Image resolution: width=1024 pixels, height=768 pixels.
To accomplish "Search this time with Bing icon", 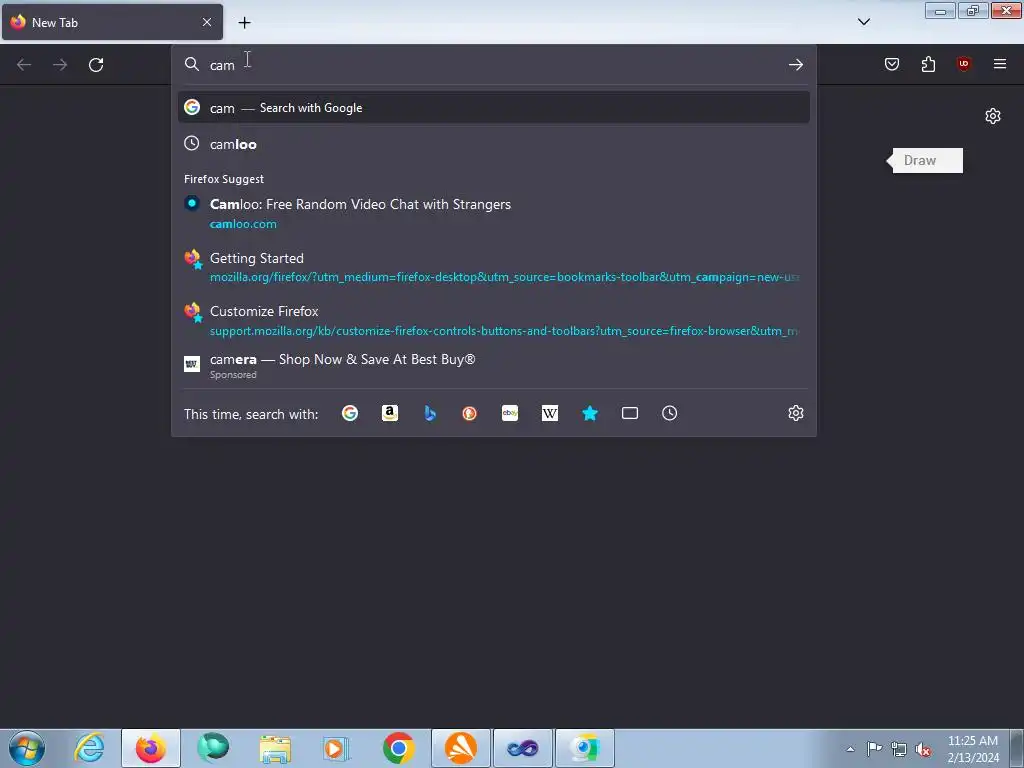I will click(x=430, y=413).
